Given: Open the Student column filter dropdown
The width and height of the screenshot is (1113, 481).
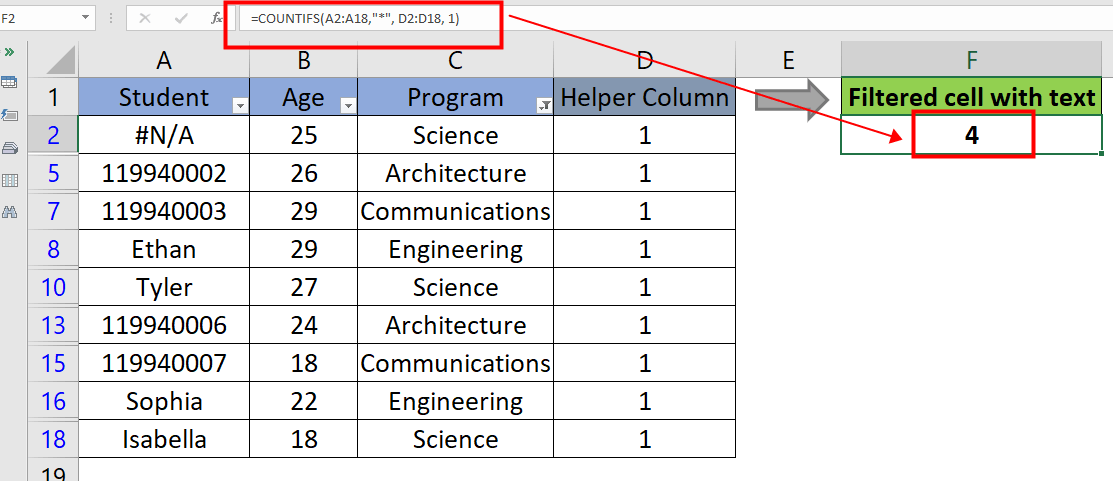Looking at the screenshot, I should pos(239,104).
